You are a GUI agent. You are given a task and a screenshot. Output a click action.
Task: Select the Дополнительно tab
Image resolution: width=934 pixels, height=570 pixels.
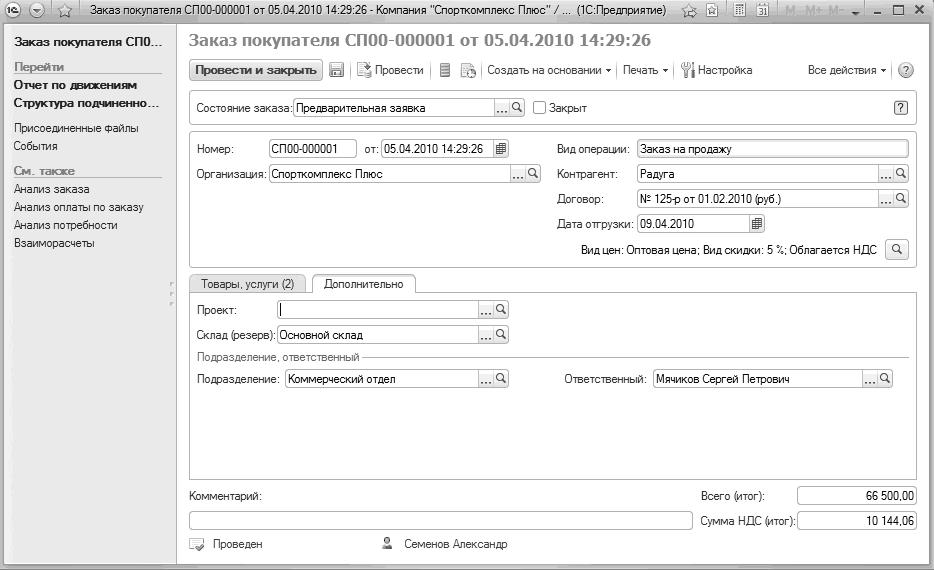click(x=363, y=284)
